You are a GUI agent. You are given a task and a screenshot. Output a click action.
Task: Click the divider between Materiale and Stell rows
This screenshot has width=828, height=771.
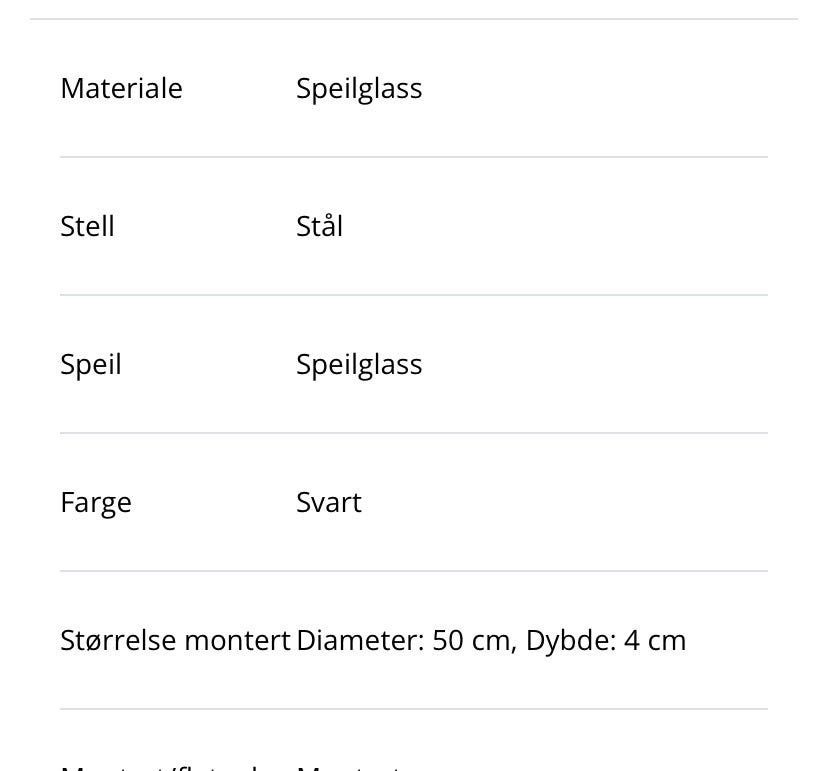point(414,157)
